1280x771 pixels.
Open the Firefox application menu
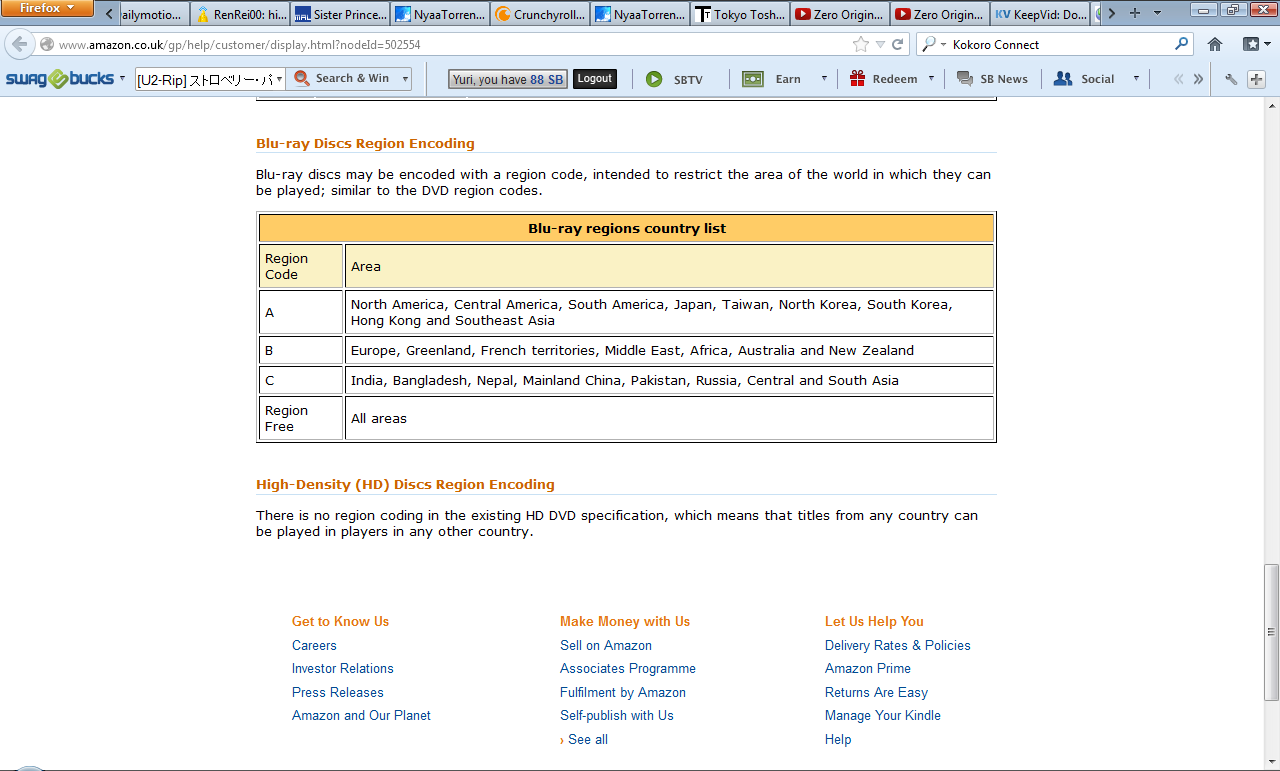47,8
